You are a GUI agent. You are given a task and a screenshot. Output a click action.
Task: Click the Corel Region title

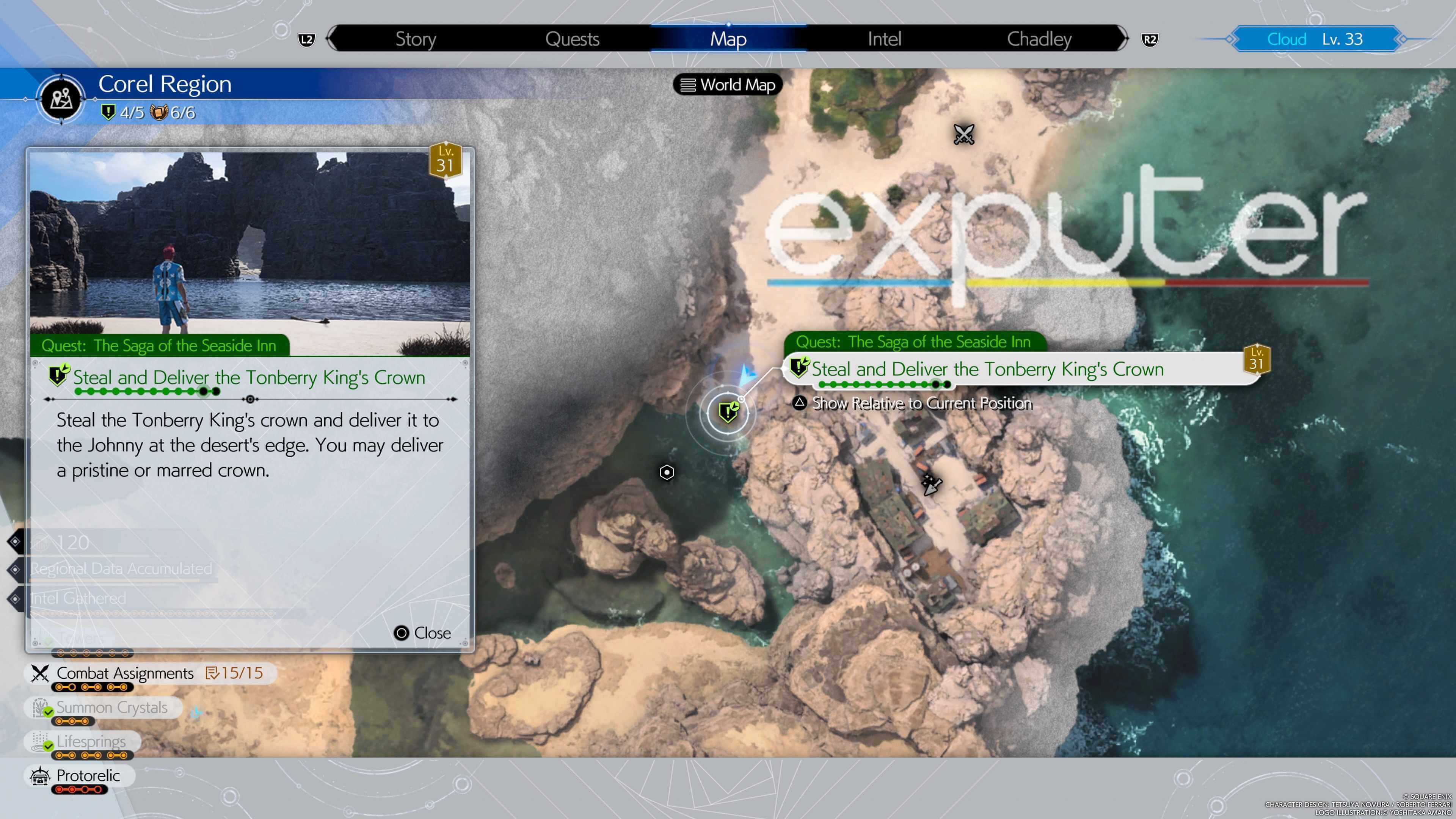[x=165, y=84]
